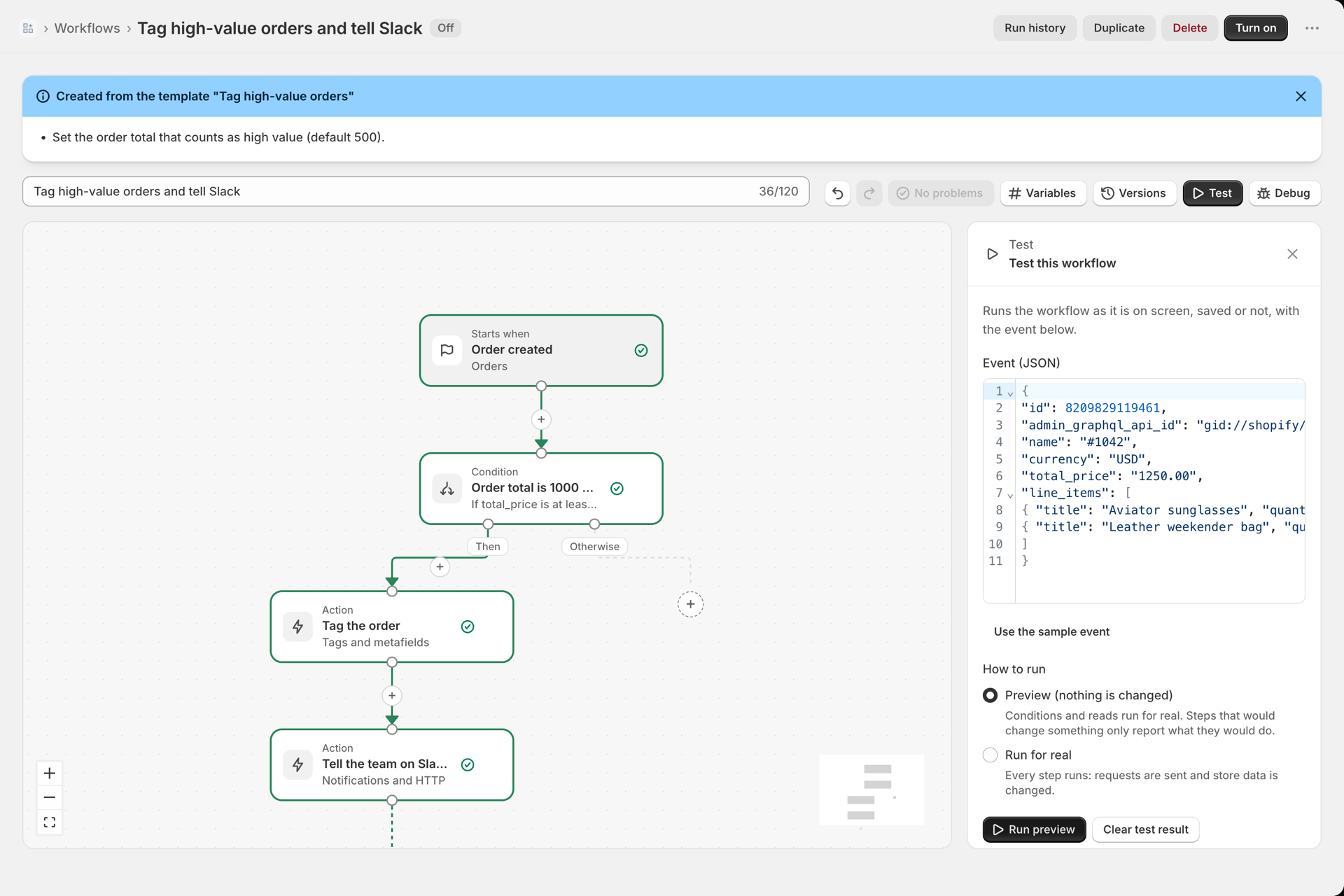Click the Off status badge

pos(445,28)
